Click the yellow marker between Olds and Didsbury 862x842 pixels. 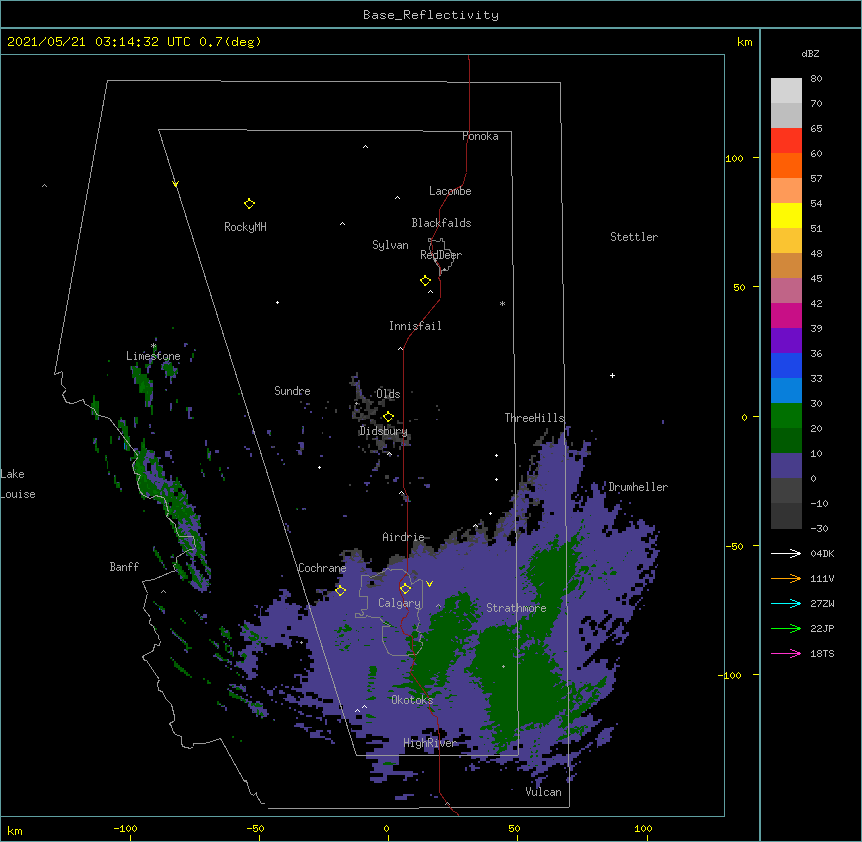(388, 417)
